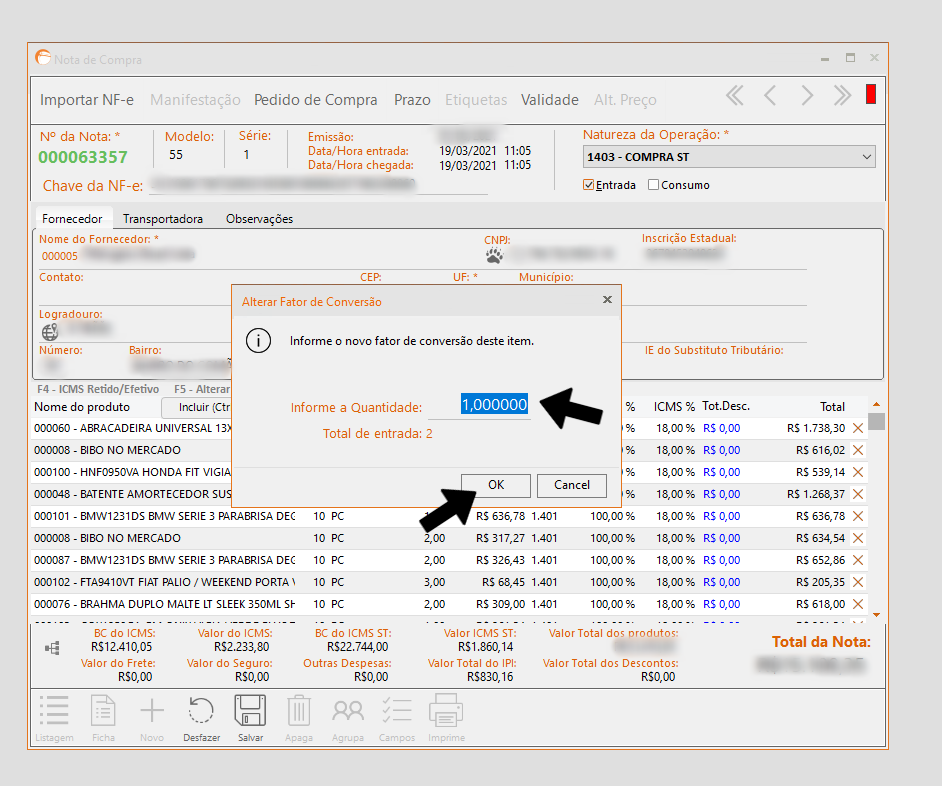The image size is (942, 786).
Task: Click the Manifestação menu item
Action: (195, 100)
